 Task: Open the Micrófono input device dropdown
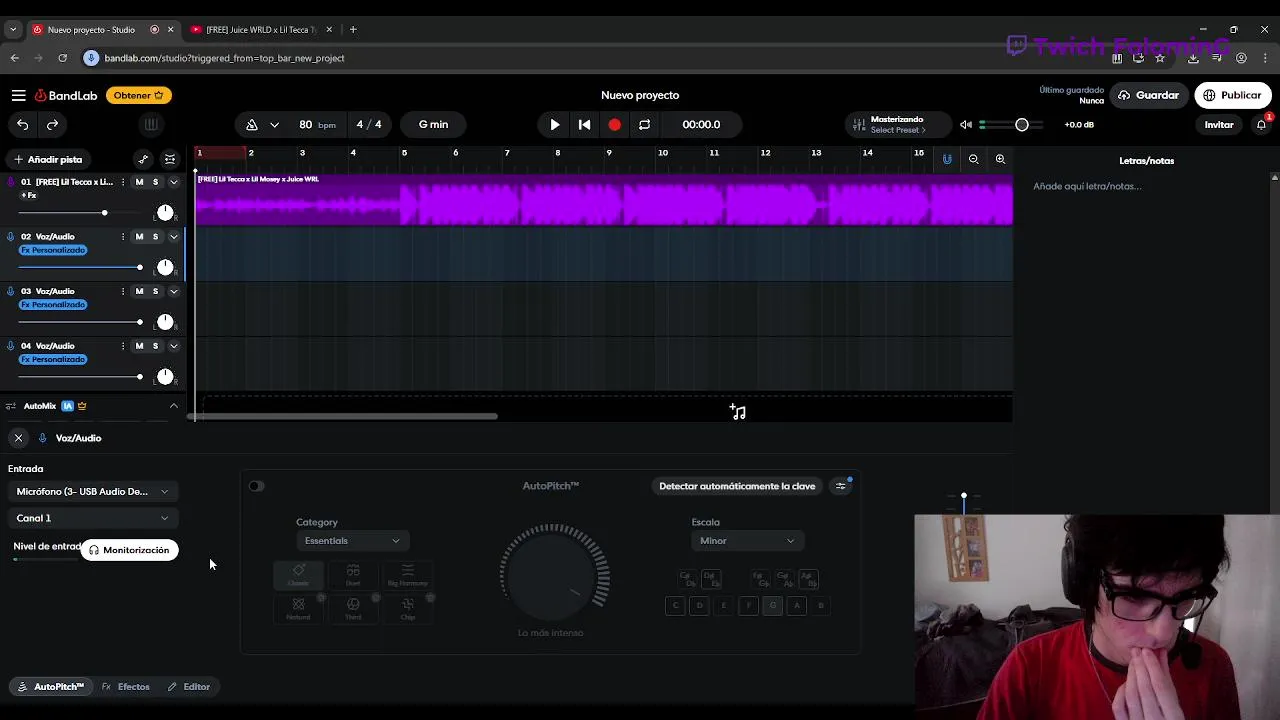[92, 491]
